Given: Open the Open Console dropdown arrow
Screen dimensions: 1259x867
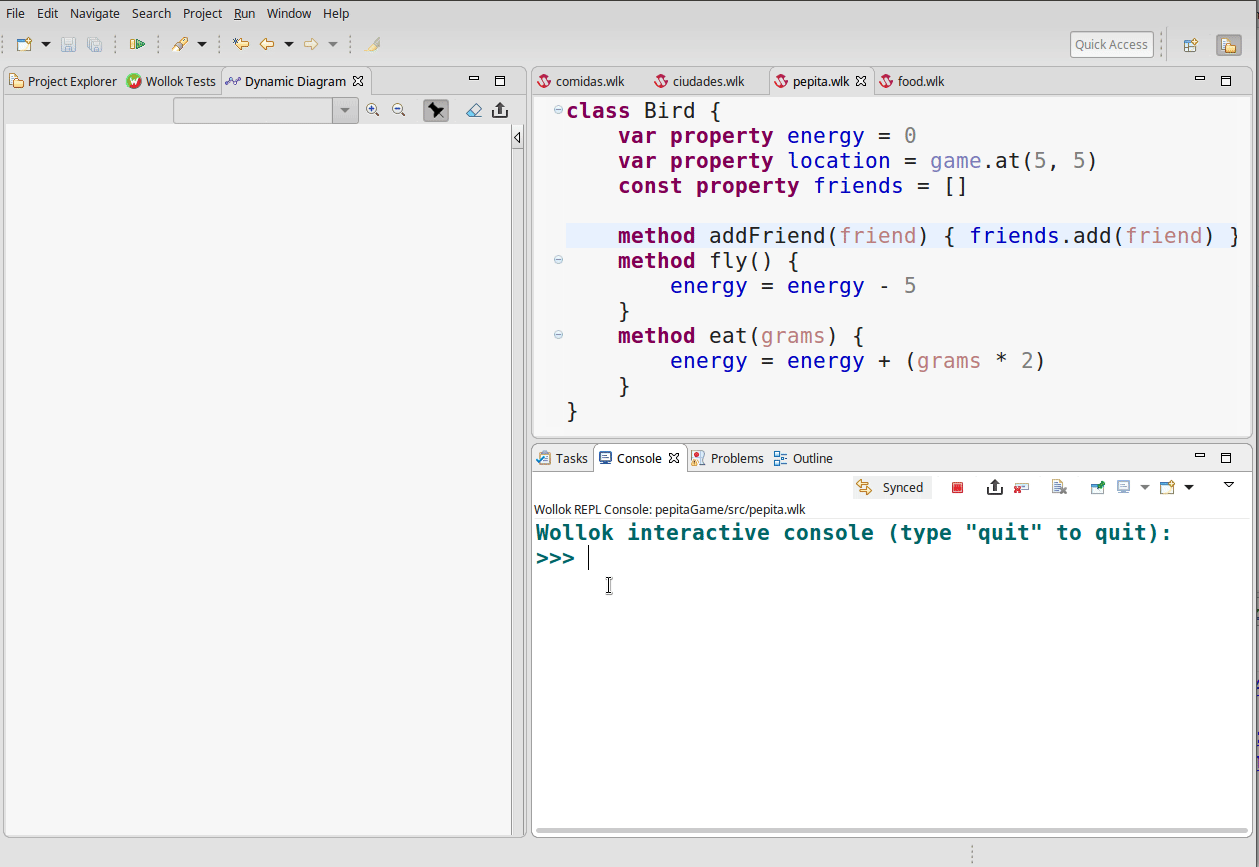Looking at the screenshot, I should (x=1189, y=487).
